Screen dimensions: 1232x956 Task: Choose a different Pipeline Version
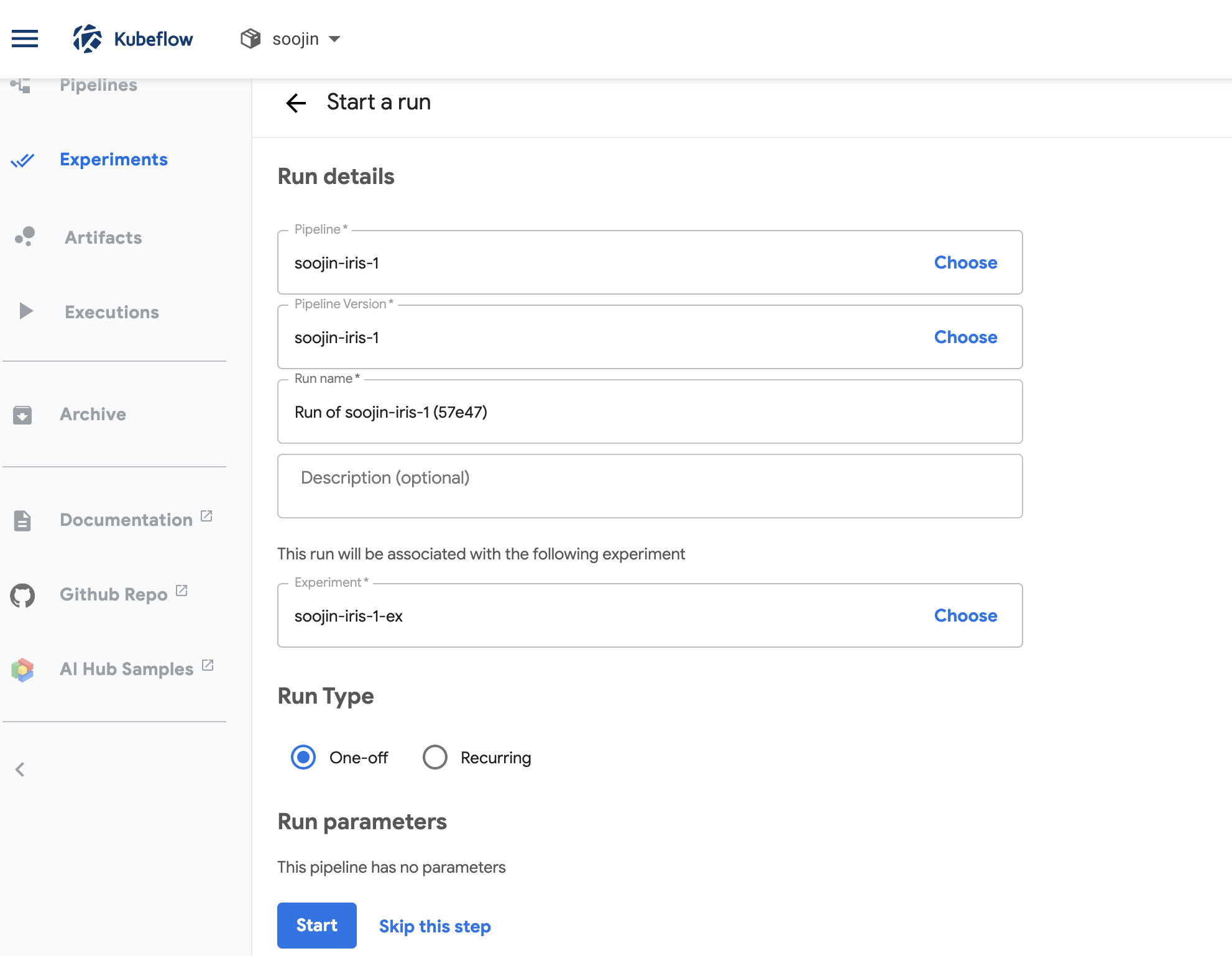pyautogui.click(x=965, y=337)
